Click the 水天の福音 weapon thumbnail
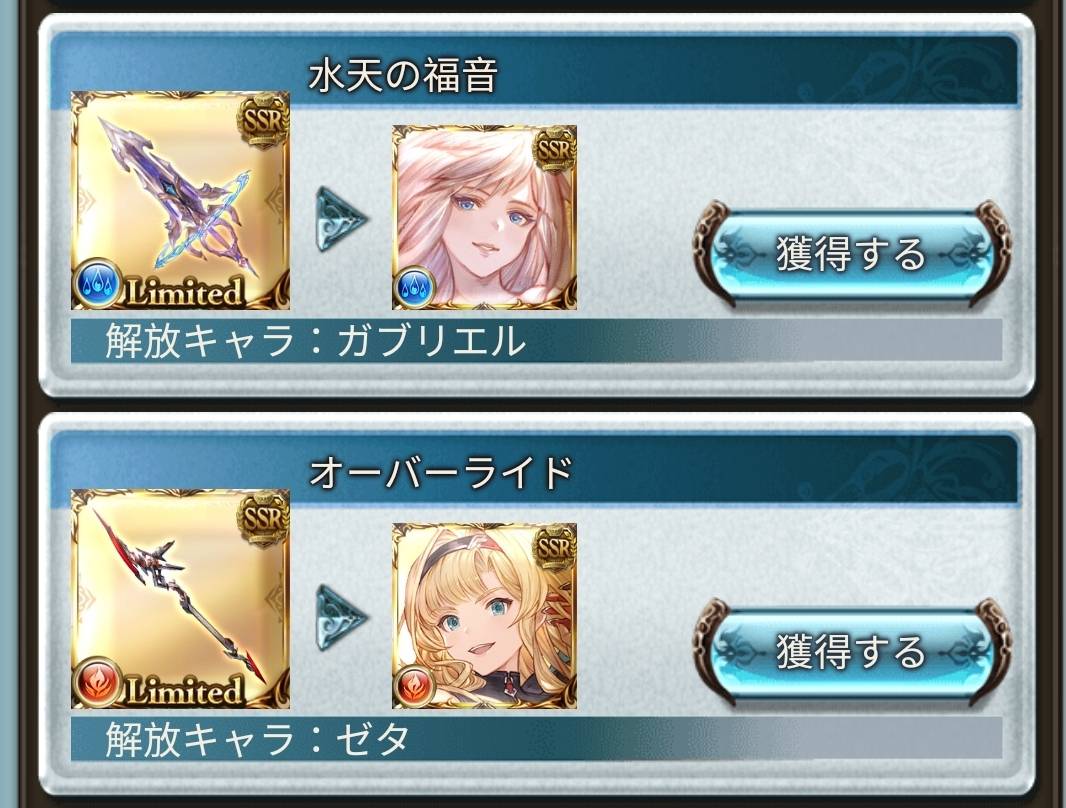Image resolution: width=1066 pixels, height=808 pixels. click(180, 200)
